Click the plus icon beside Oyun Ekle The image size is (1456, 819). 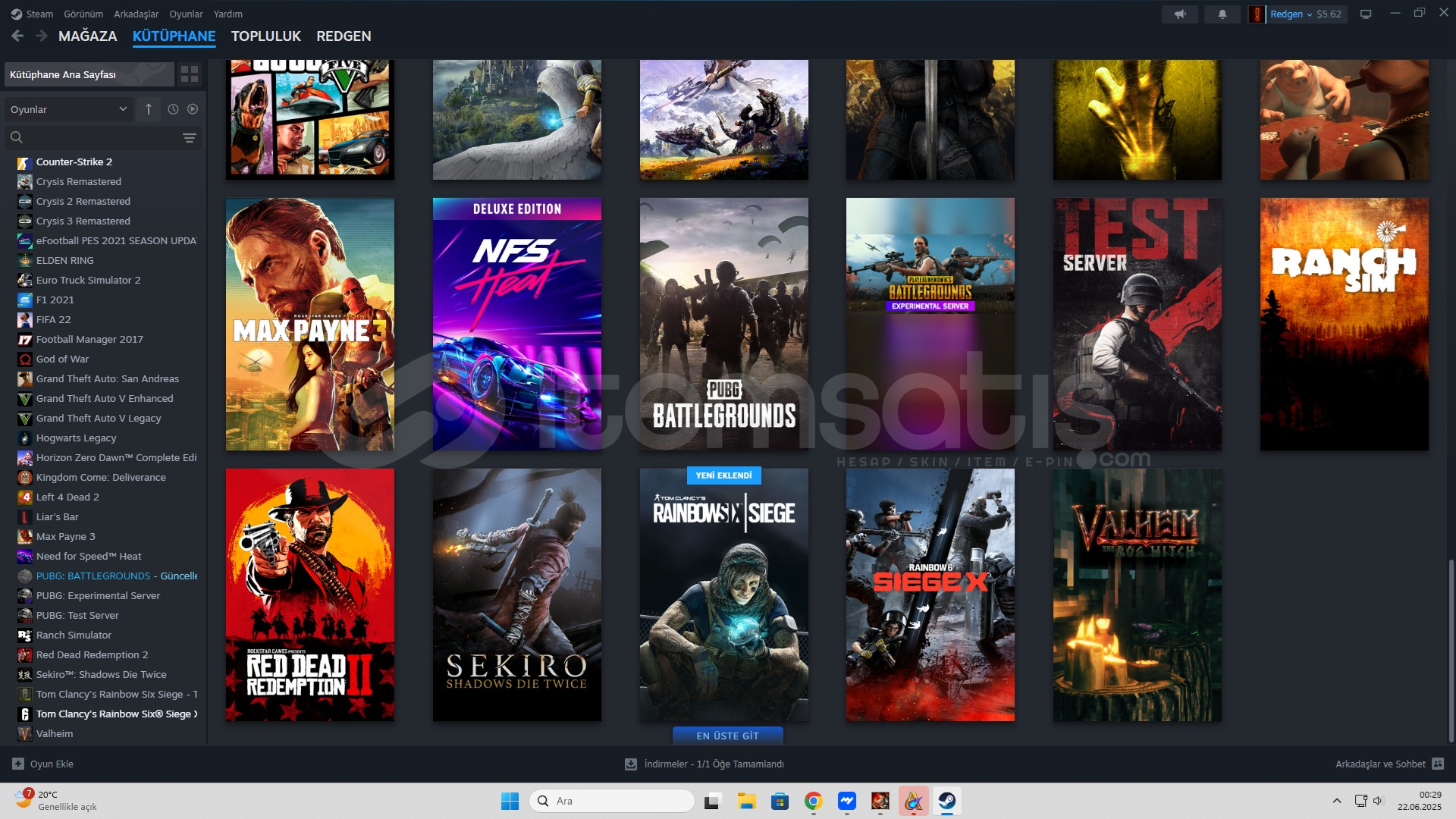click(x=18, y=764)
